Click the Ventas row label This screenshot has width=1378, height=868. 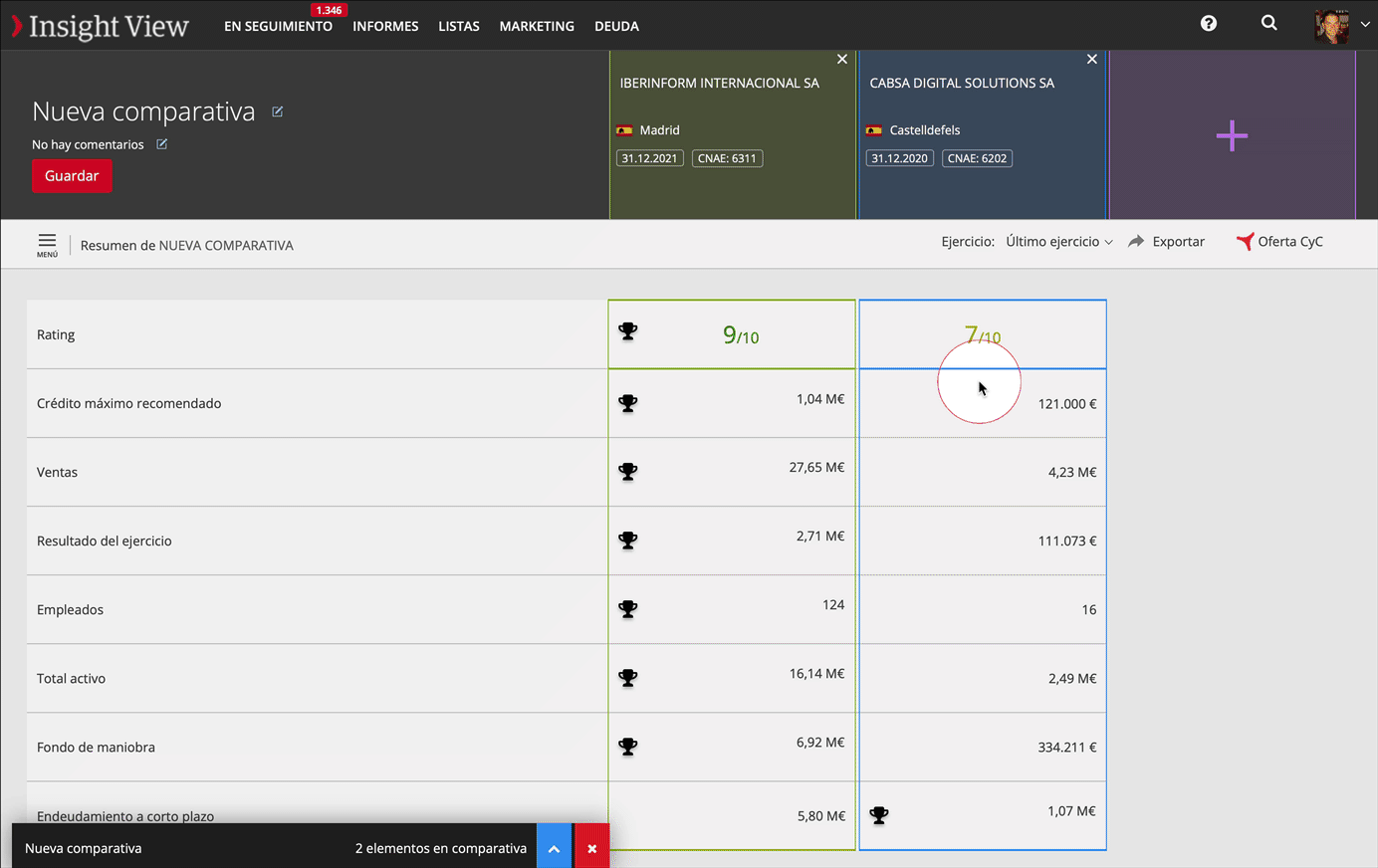[57, 473]
